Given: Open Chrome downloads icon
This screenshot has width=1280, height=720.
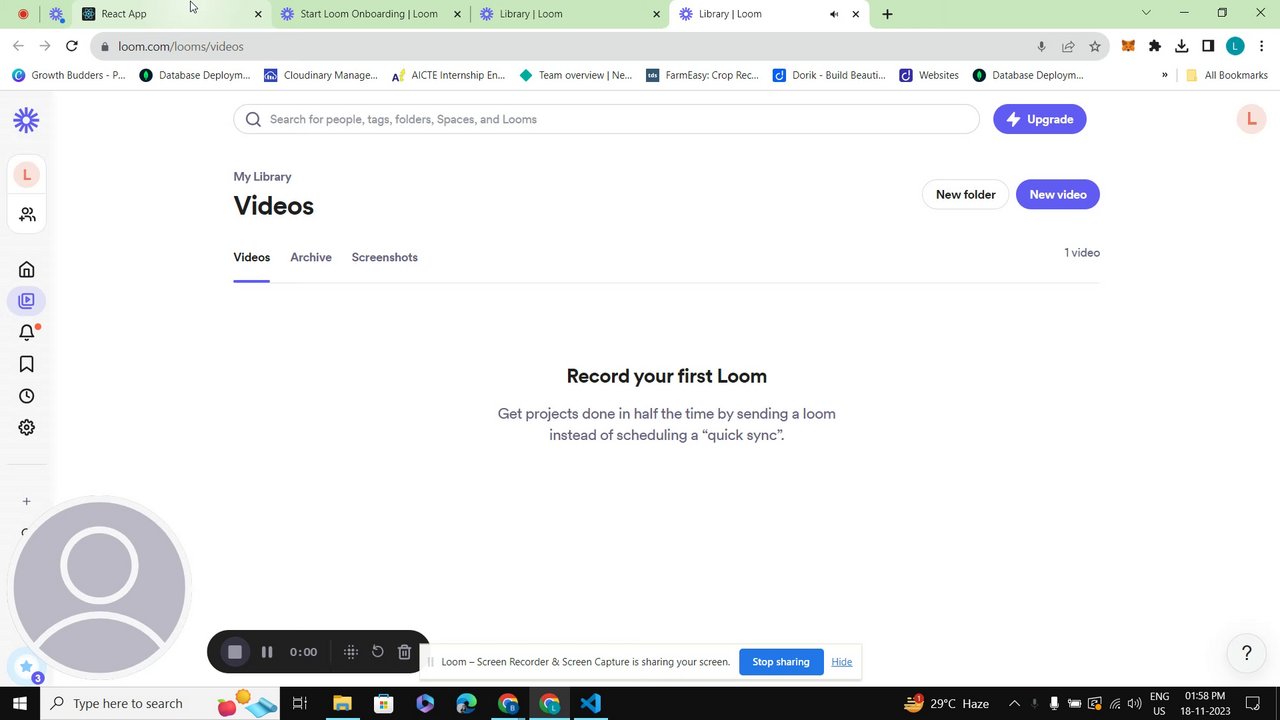Looking at the screenshot, I should coord(1182,46).
